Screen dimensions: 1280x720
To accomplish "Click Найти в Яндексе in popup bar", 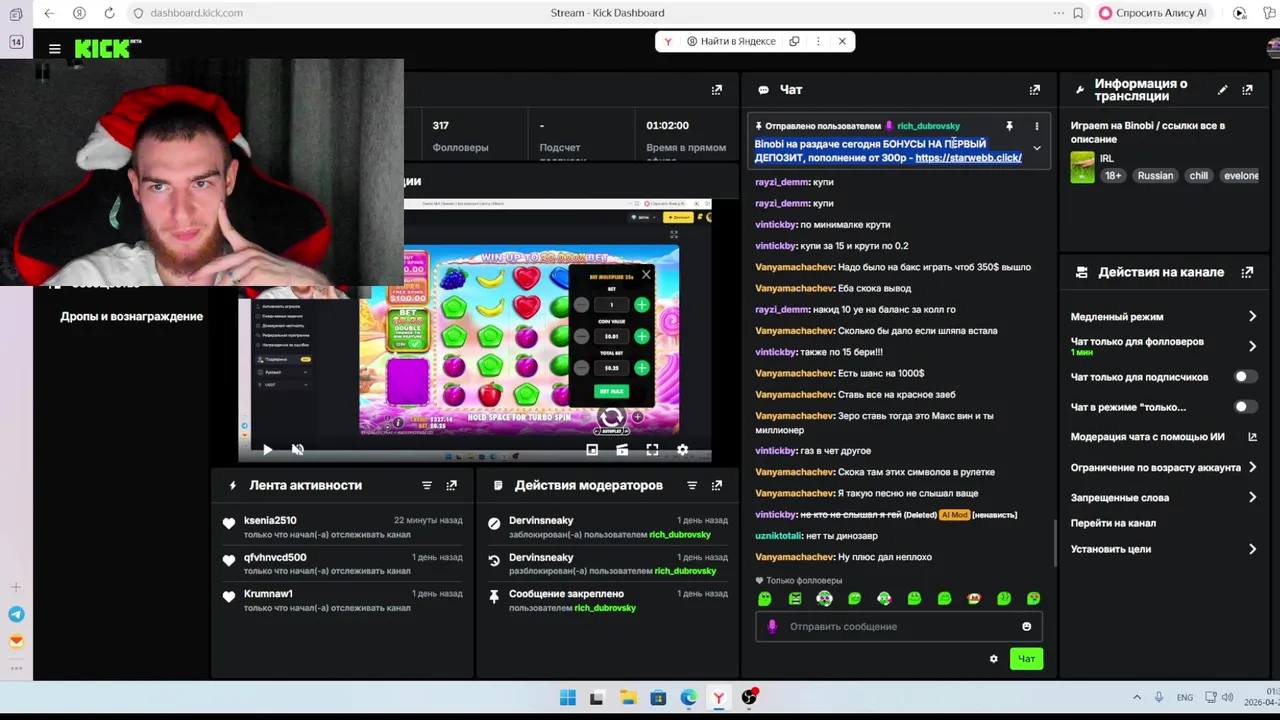I will coord(731,41).
